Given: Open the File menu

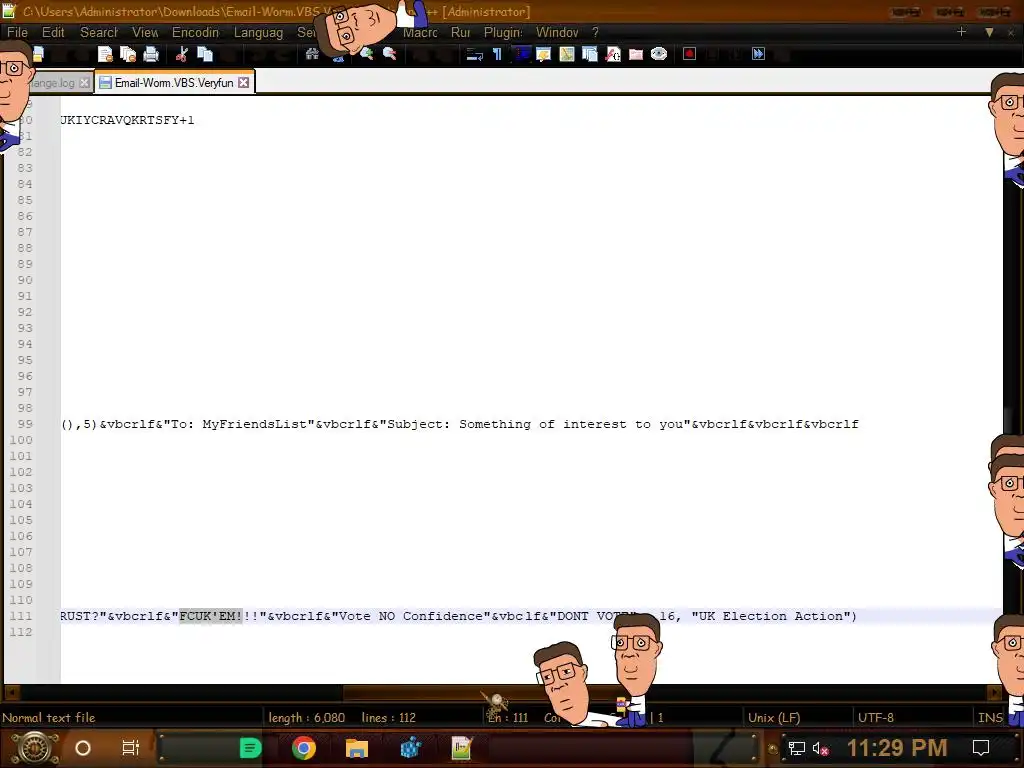Looking at the screenshot, I should [17, 32].
